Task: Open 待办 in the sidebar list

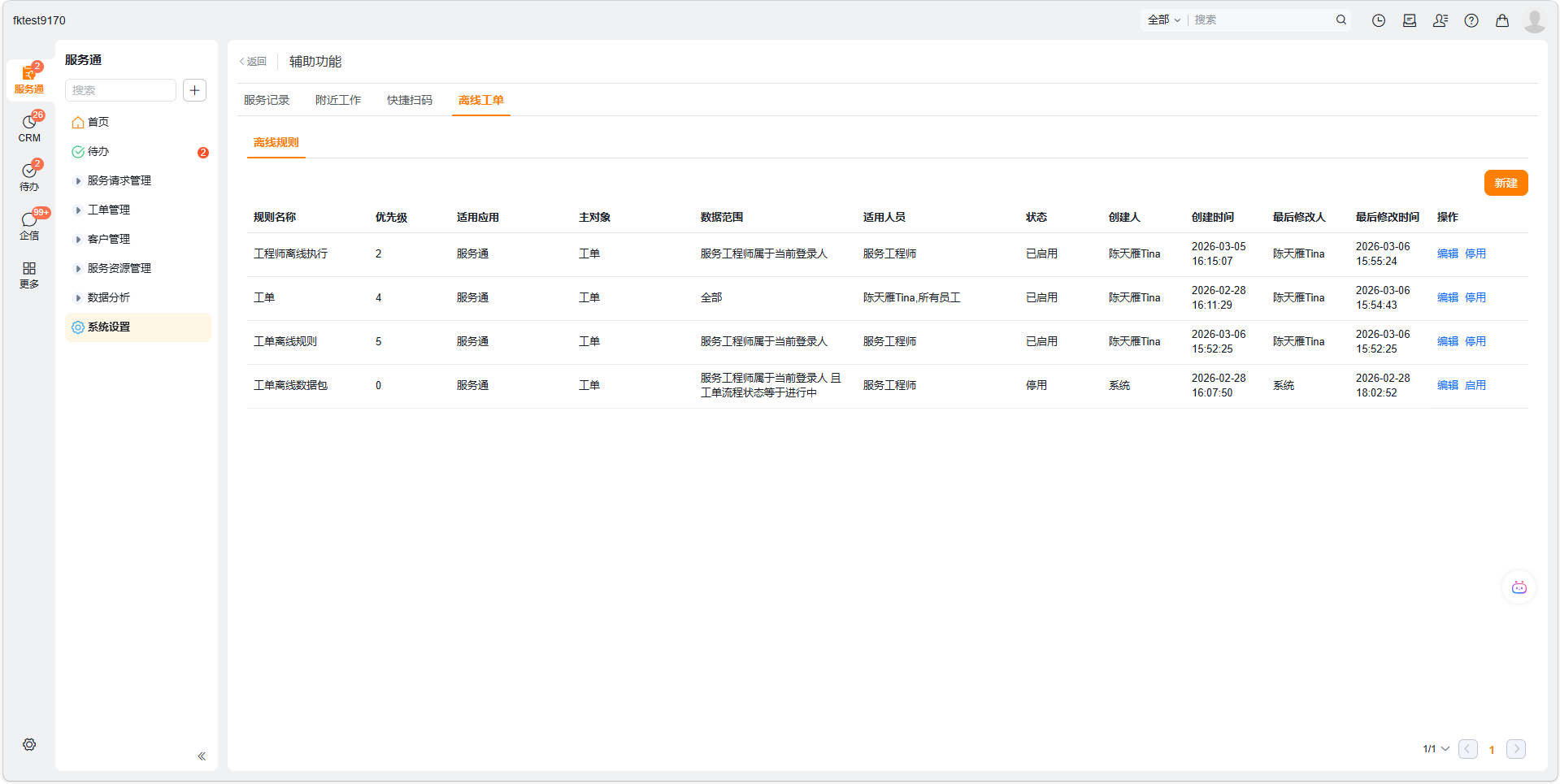Action: (x=98, y=151)
